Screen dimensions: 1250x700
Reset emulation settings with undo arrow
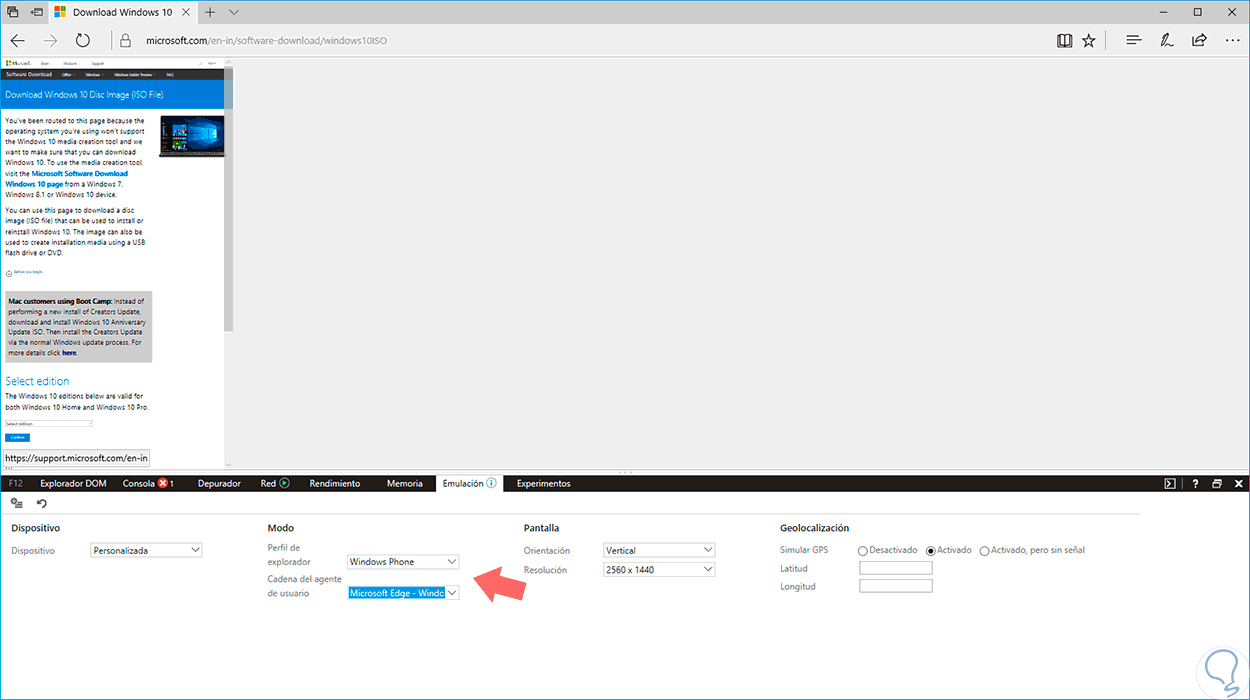pyautogui.click(x=42, y=503)
